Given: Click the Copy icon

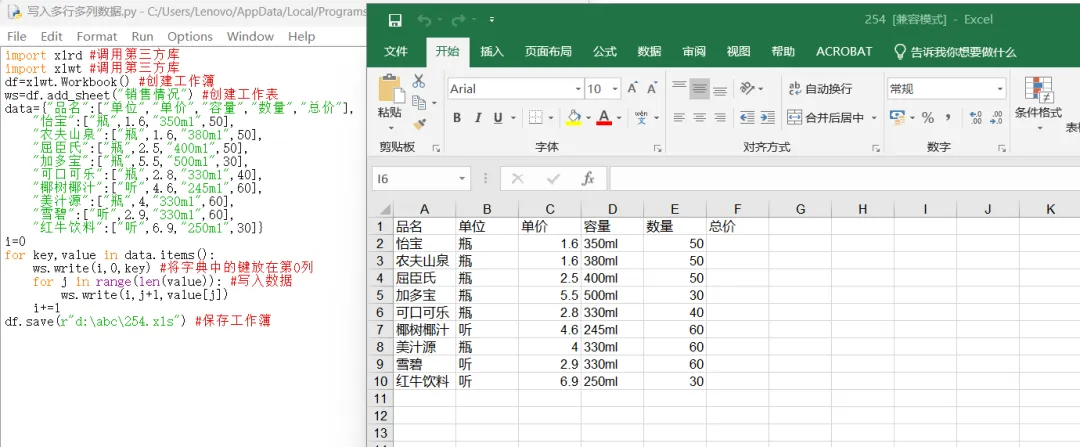Looking at the screenshot, I should (x=419, y=103).
